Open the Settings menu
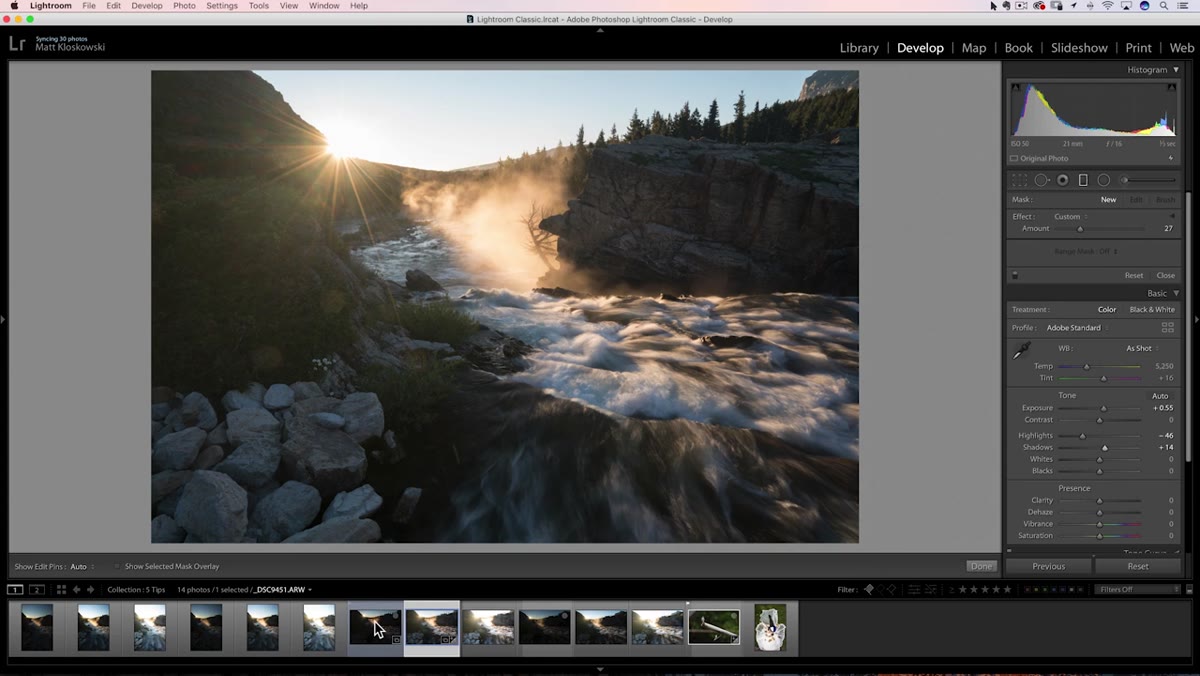This screenshot has width=1200, height=676. click(x=222, y=6)
